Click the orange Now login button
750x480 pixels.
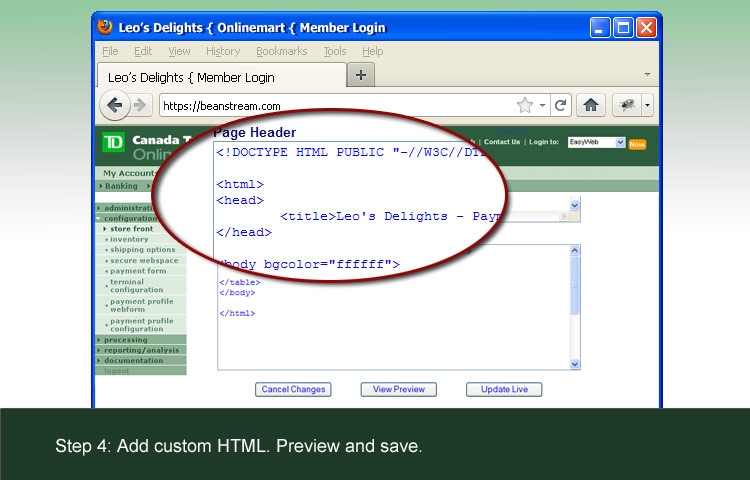(x=637, y=144)
